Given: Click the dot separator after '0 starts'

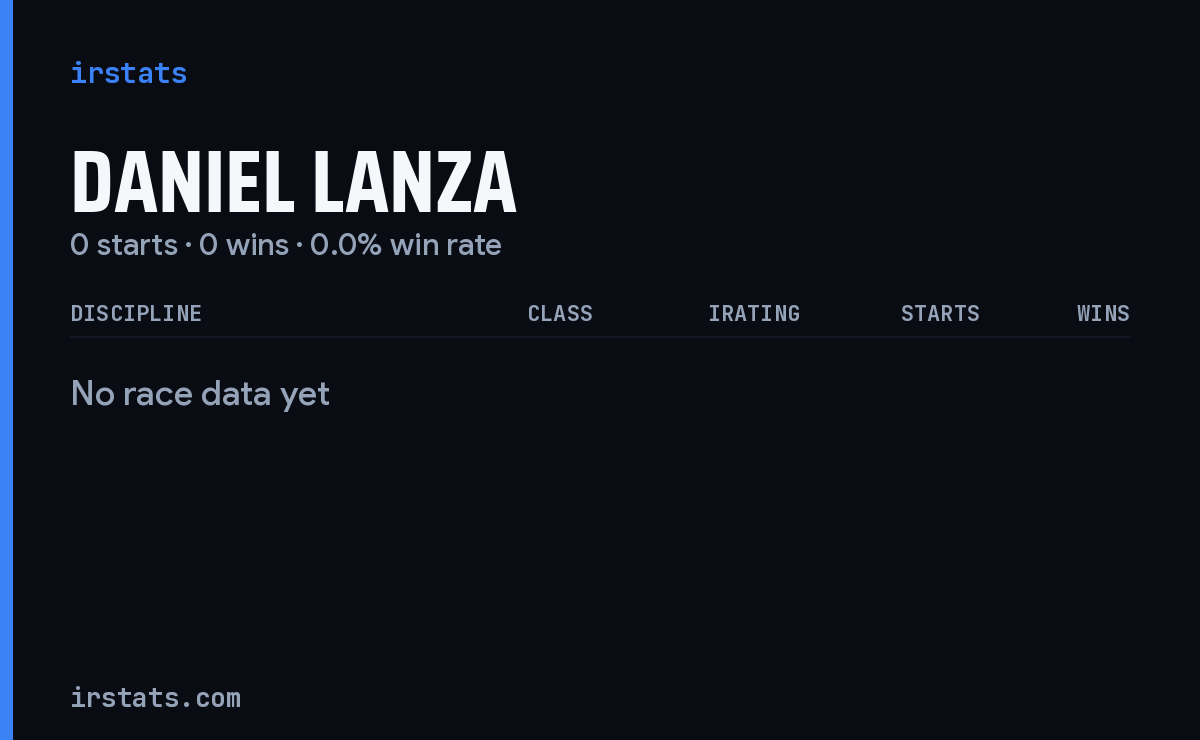Looking at the screenshot, I should pos(188,246).
